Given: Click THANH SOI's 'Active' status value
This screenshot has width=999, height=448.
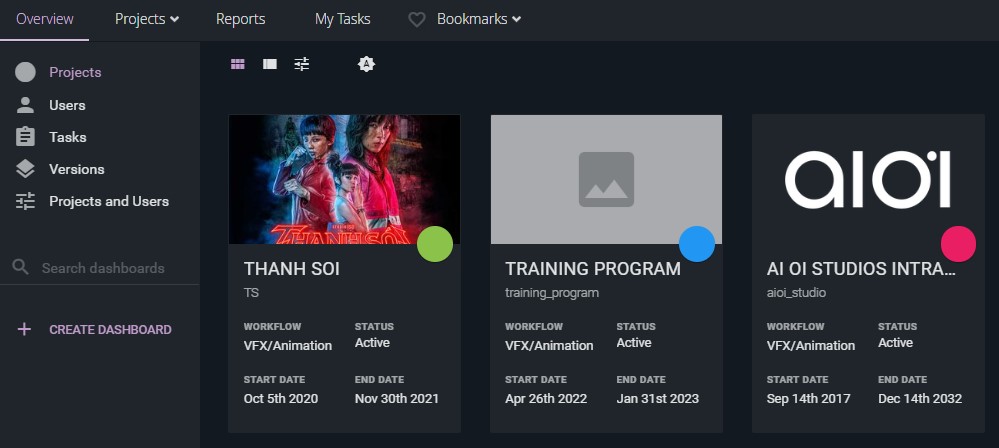Looking at the screenshot, I should (372, 343).
